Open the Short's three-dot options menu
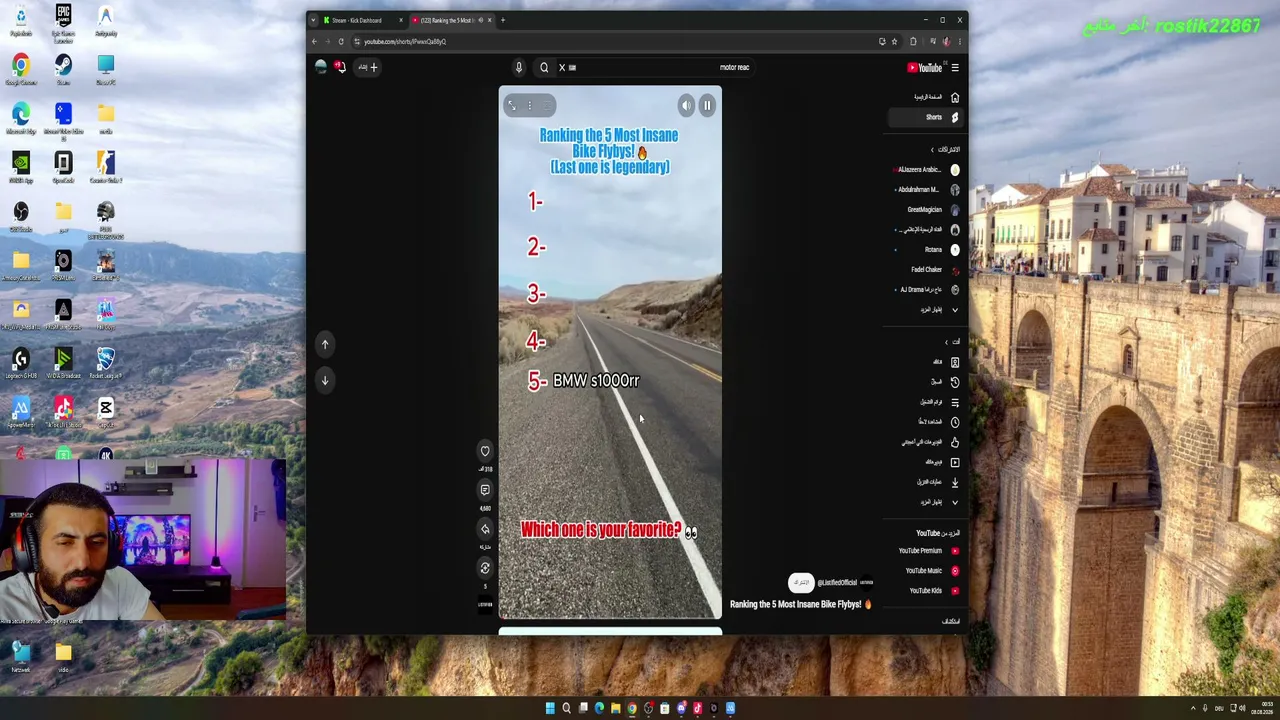Image resolution: width=1280 pixels, height=720 pixels. (x=530, y=105)
